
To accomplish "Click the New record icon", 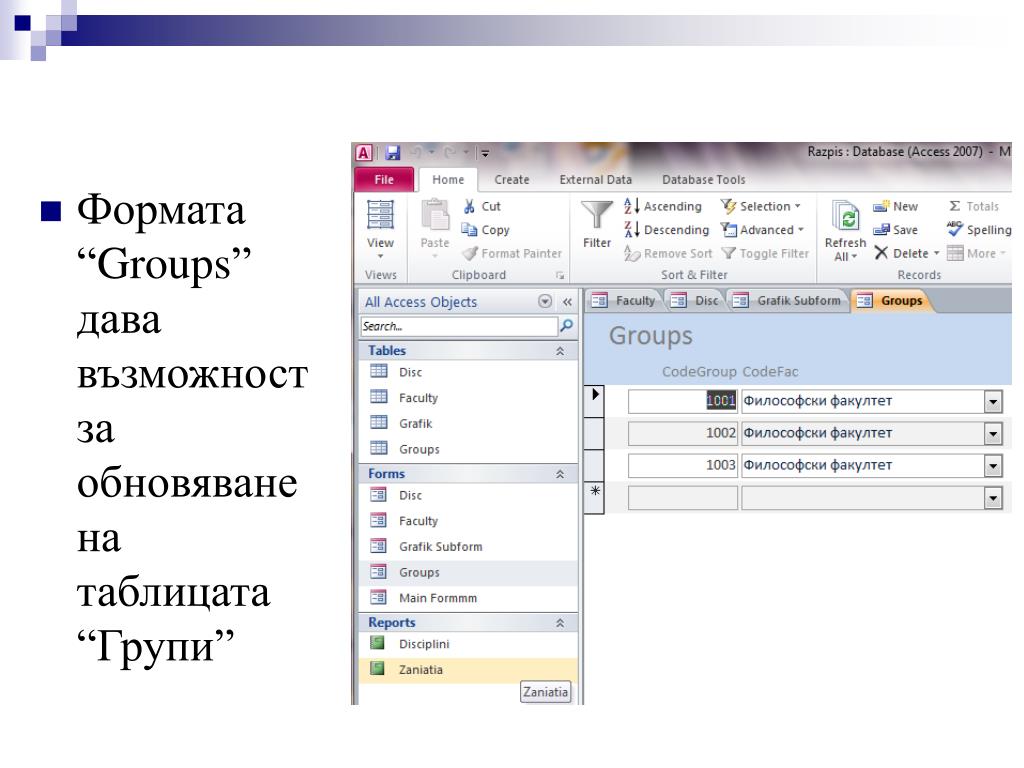I will pos(880,207).
